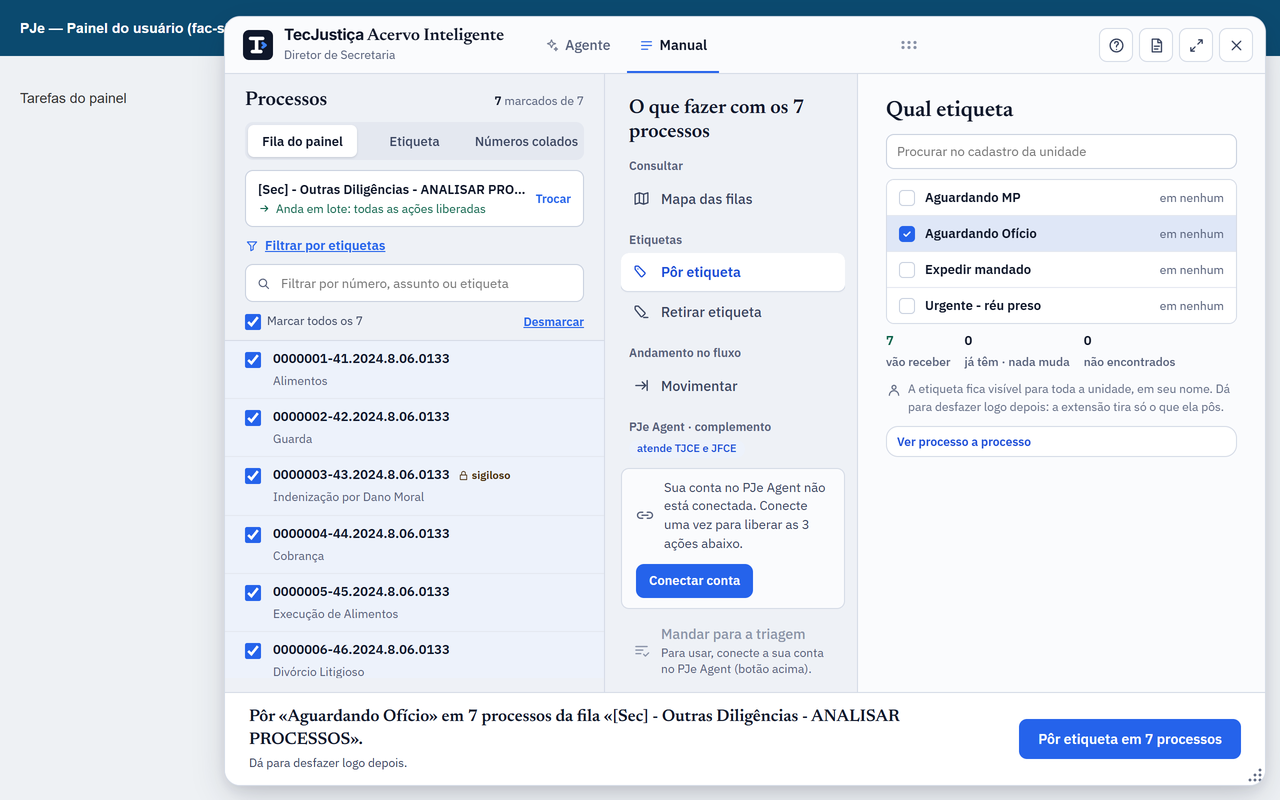The image size is (1280, 800).
Task: Select the Fila do painel tab
Action: pos(302,141)
